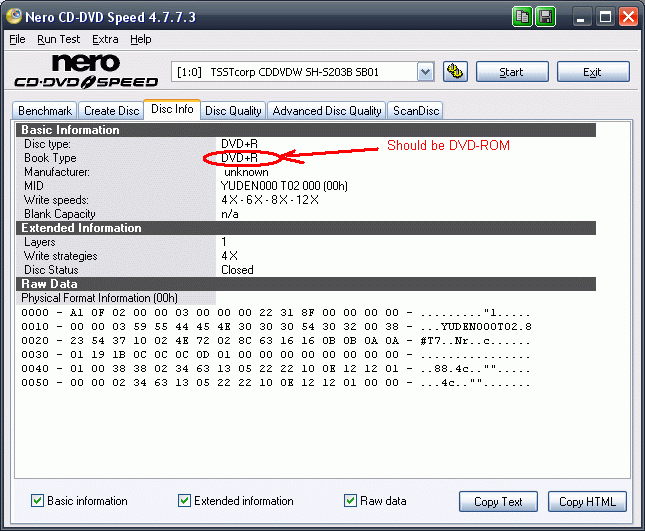This screenshot has width=645, height=531.
Task: Click the Copy HTML button
Action: click(587, 501)
